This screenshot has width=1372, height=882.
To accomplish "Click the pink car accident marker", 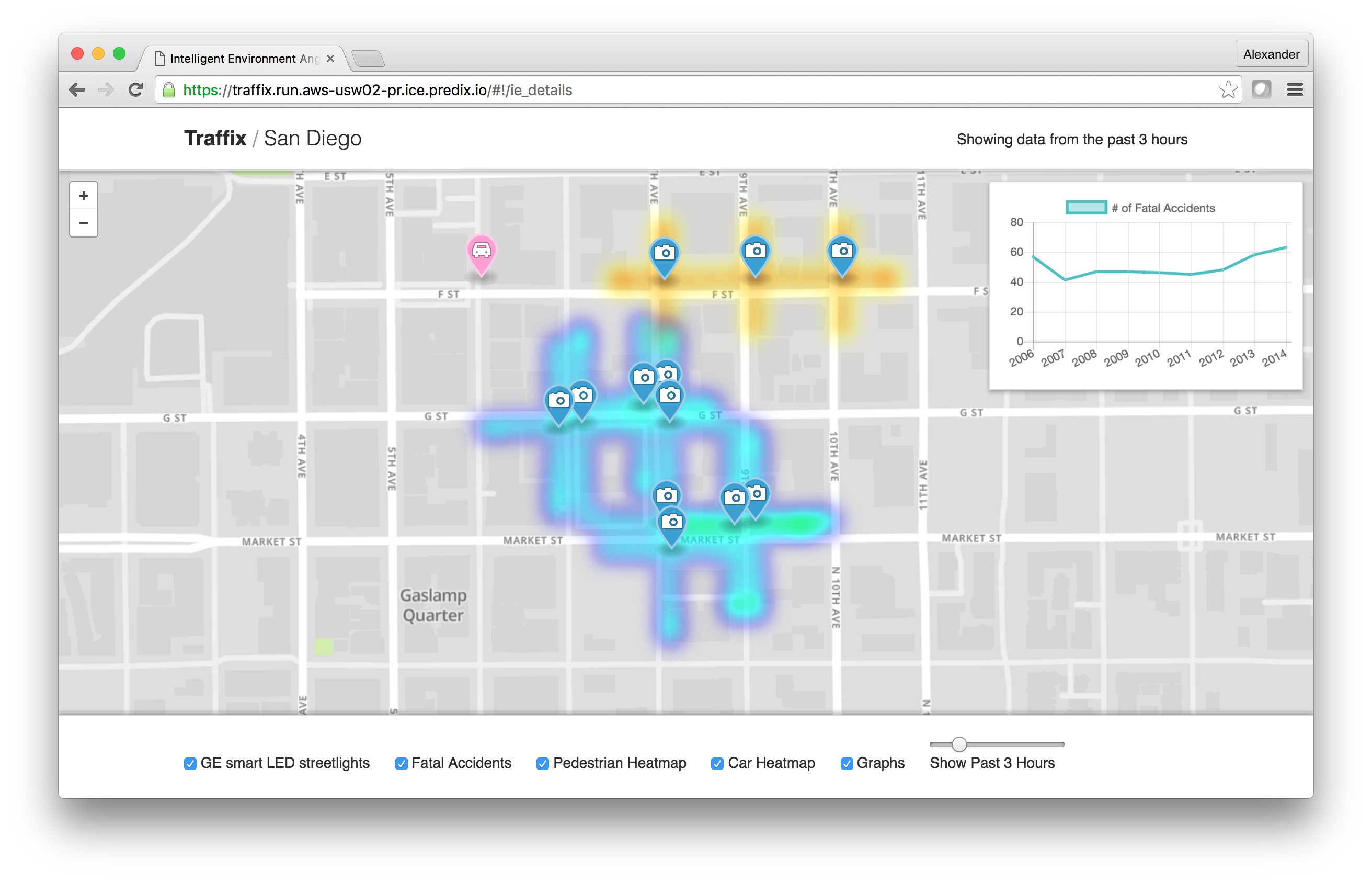I will [x=481, y=253].
